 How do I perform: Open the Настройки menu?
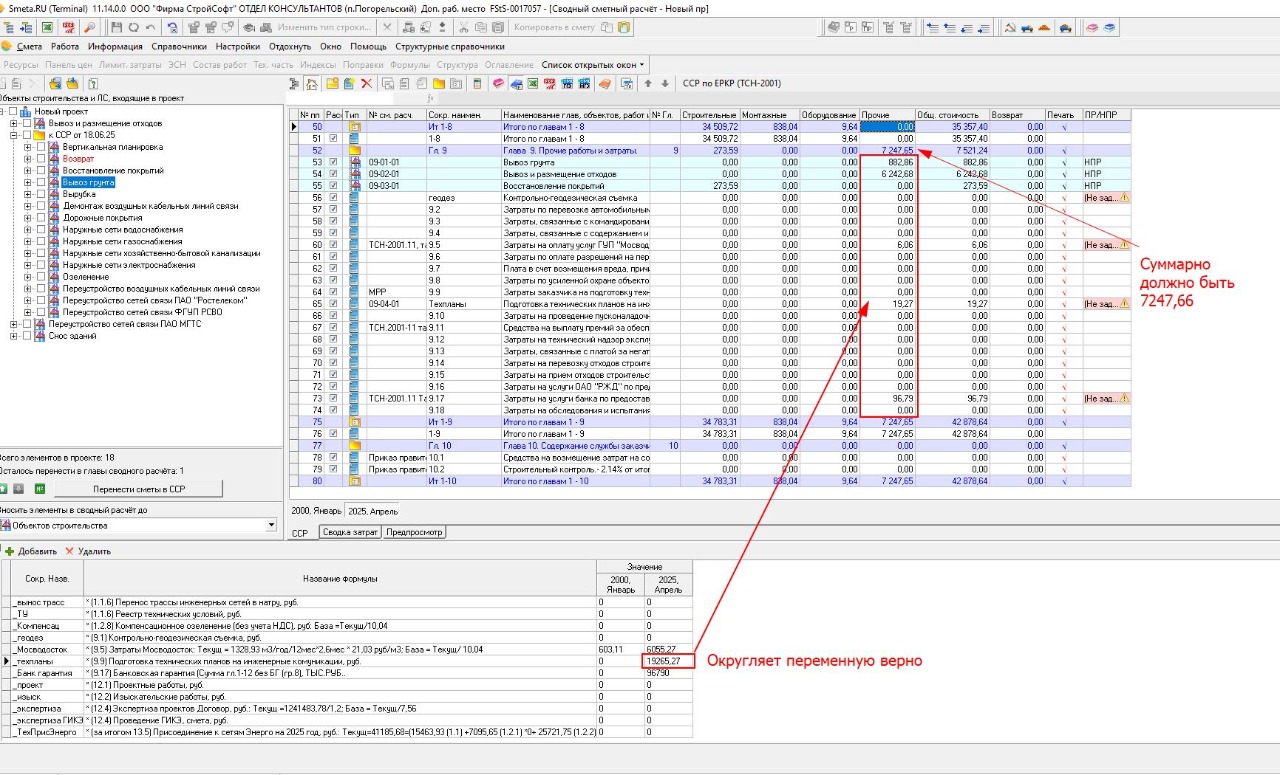tap(237, 46)
